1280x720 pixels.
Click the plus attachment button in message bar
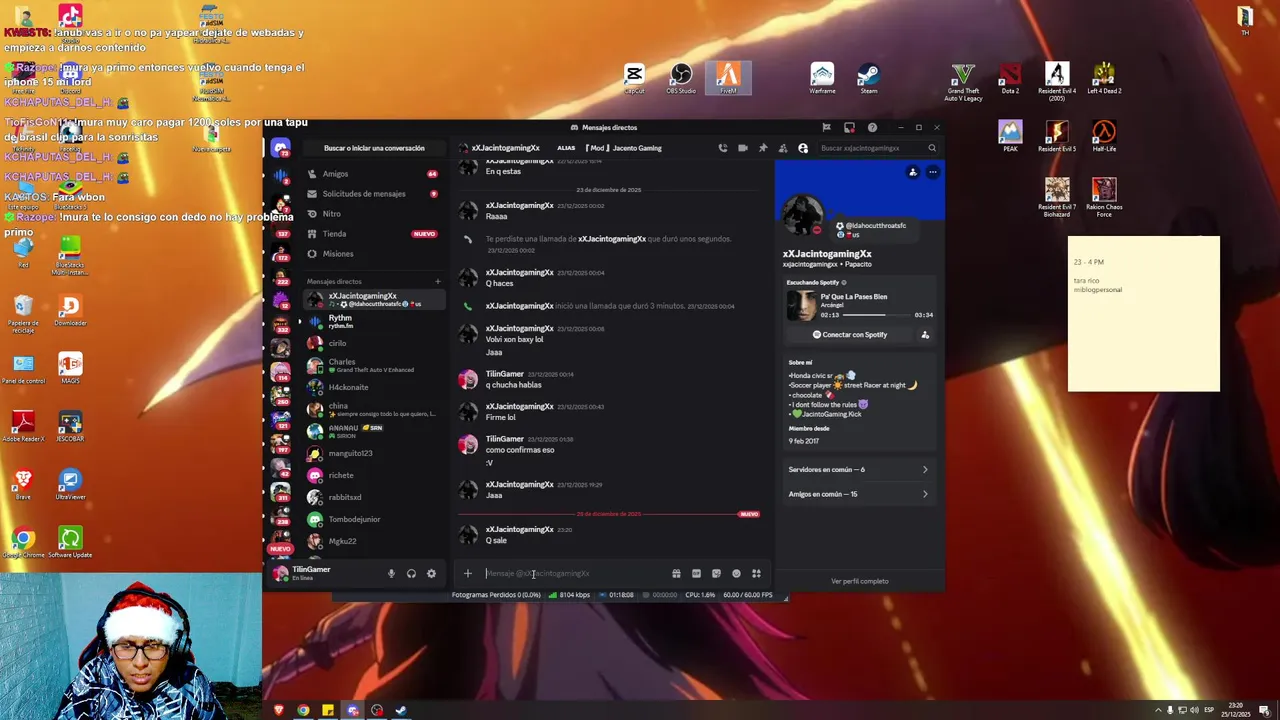click(467, 574)
